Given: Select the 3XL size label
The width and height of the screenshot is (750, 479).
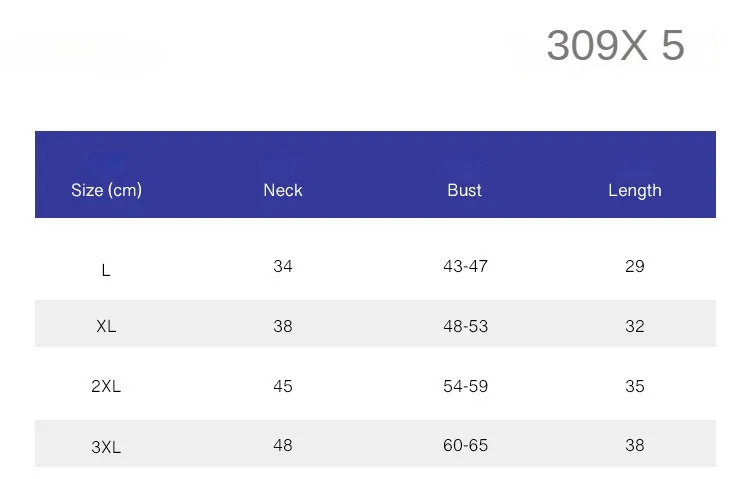Looking at the screenshot, I should pyautogui.click(x=106, y=447).
